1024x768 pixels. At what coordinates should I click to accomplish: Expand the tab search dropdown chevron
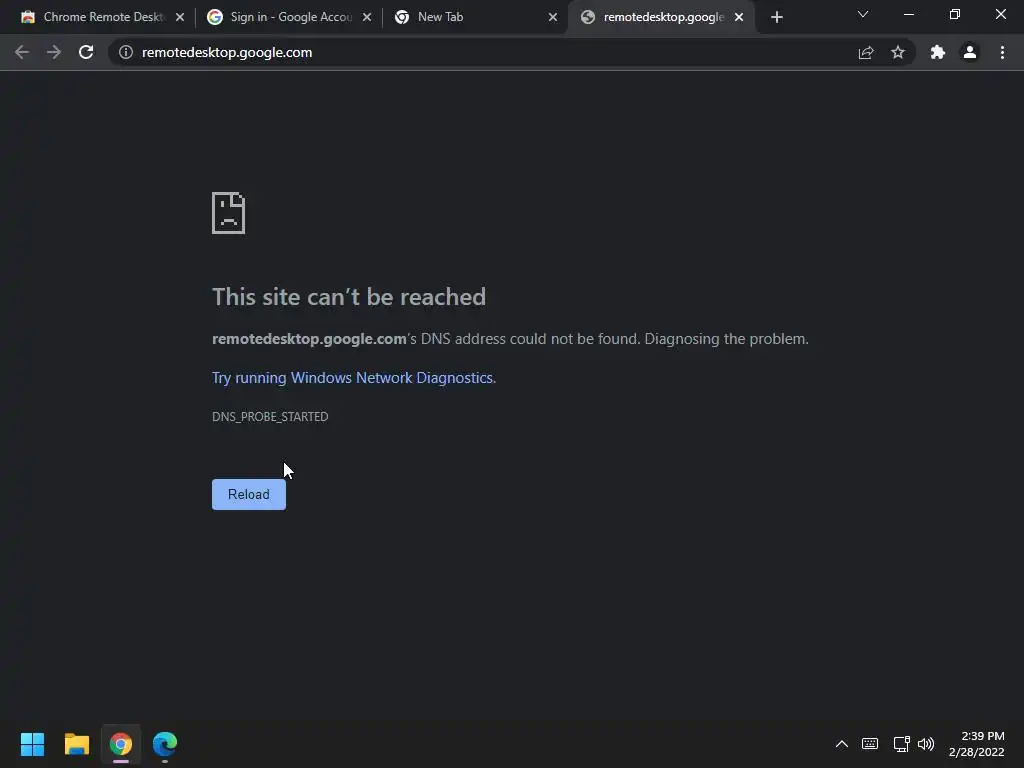click(863, 14)
